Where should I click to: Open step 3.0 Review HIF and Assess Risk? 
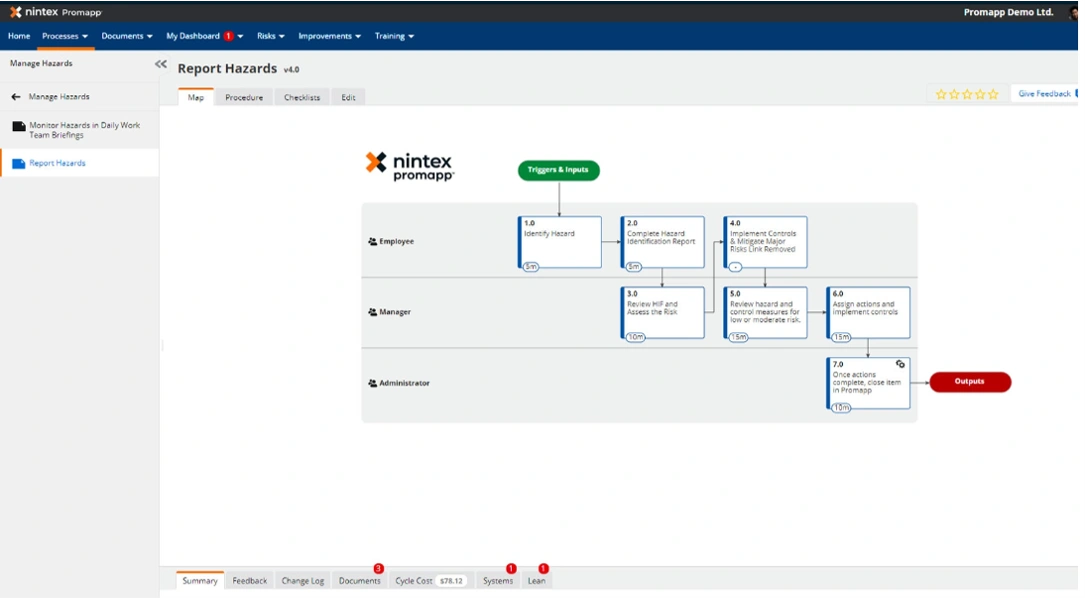663,313
